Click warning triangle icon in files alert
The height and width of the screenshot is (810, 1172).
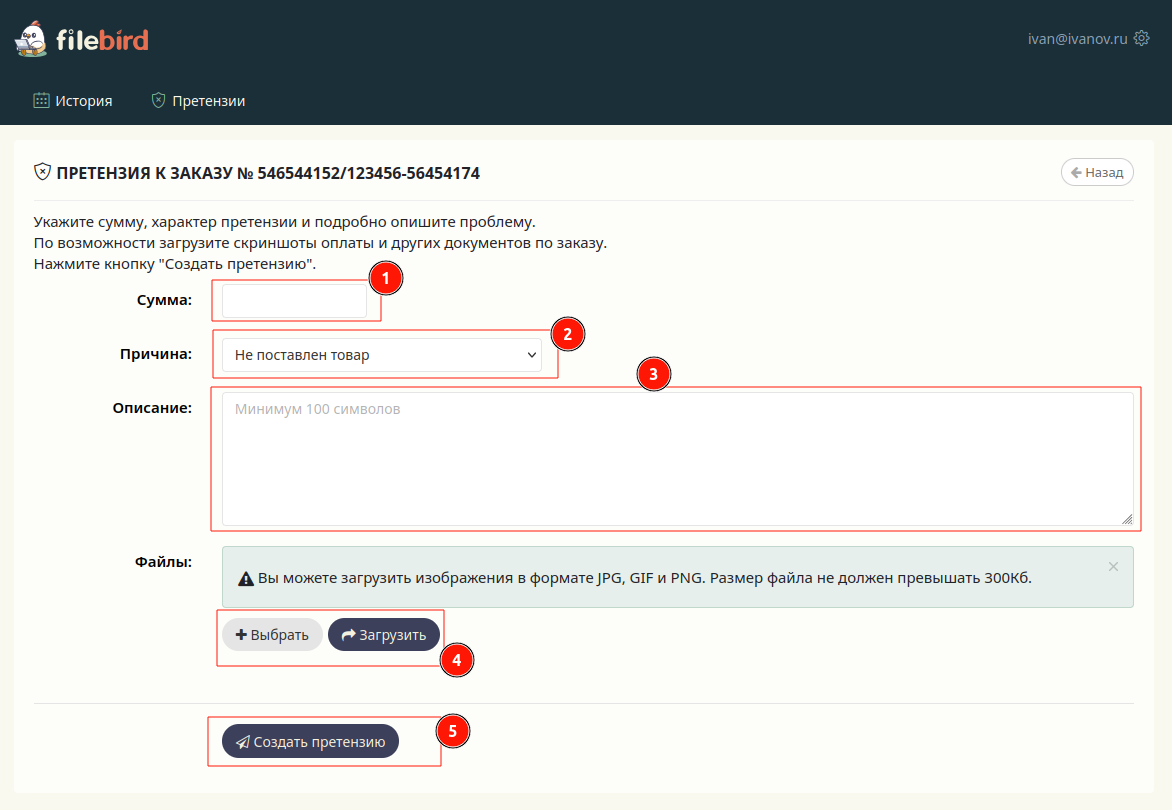coord(245,578)
